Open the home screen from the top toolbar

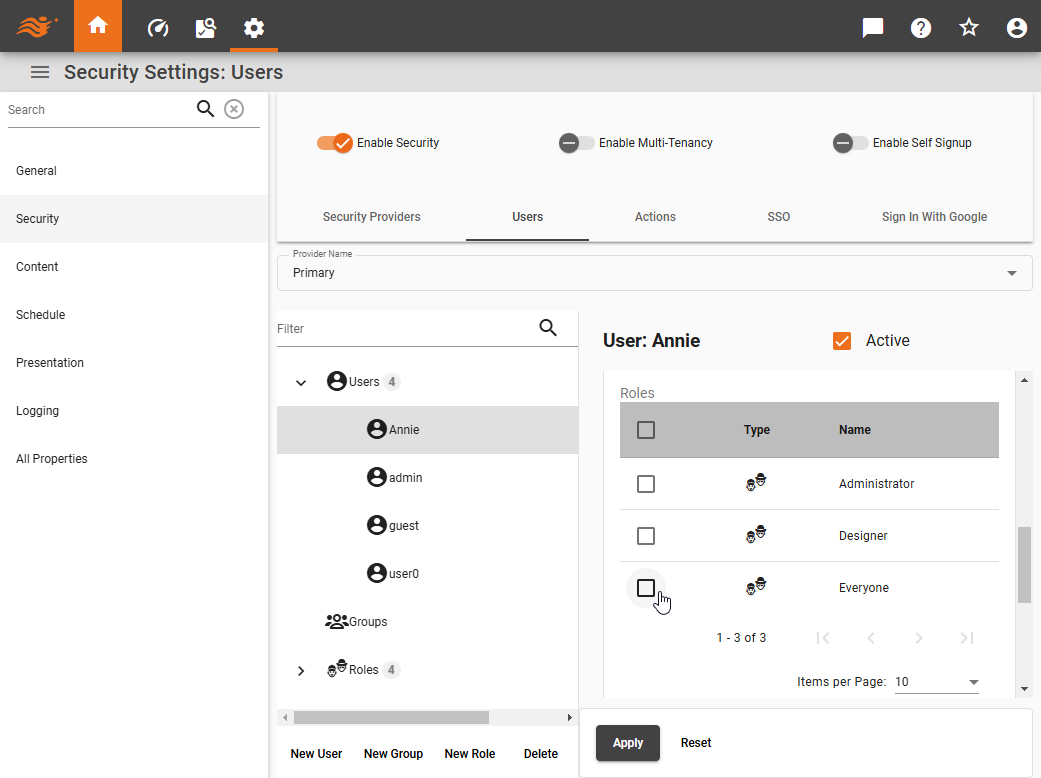click(x=97, y=27)
